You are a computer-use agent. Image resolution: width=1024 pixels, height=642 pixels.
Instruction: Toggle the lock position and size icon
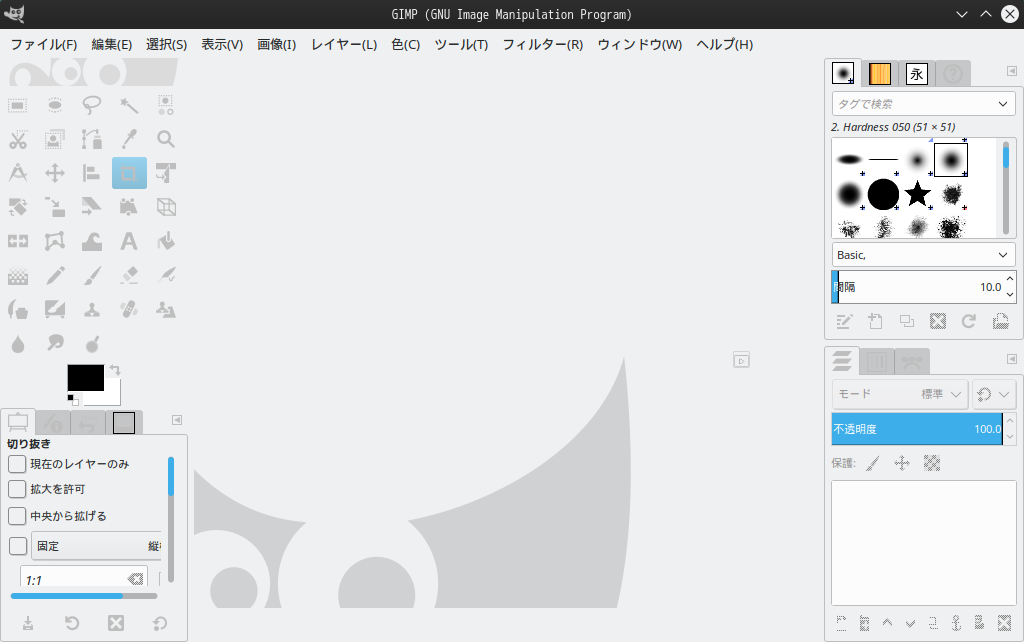click(x=902, y=464)
